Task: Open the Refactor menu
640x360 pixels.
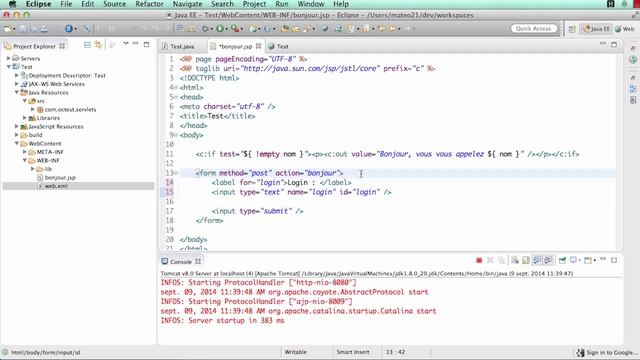Action: (149, 4)
